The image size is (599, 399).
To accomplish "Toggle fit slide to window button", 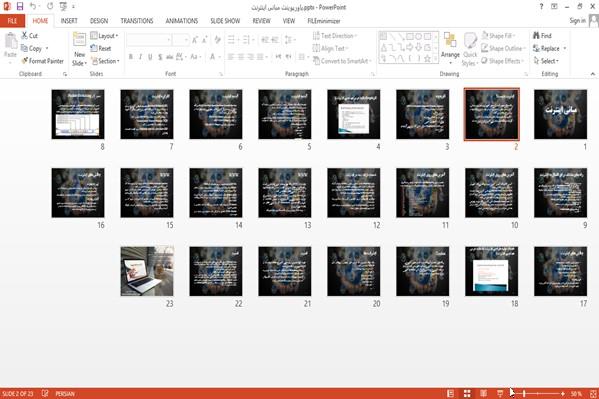I will pos(593,393).
